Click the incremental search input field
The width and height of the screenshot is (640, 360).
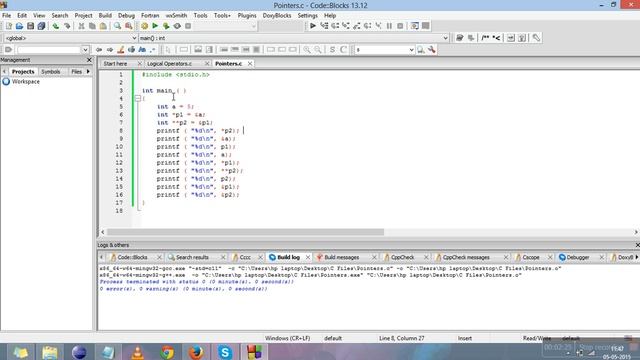click(x=49, y=50)
